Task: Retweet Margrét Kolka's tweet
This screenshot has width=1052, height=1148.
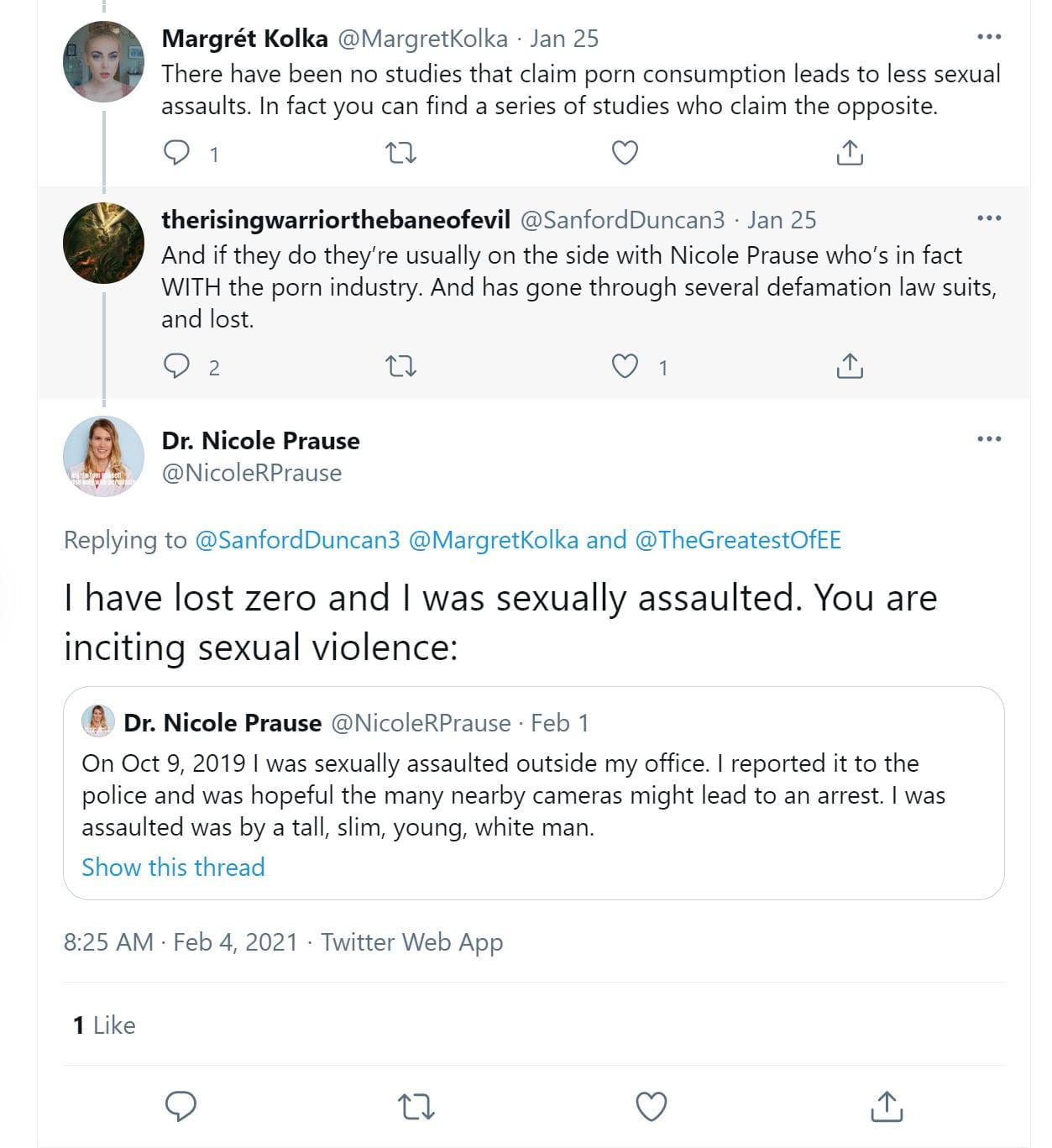Action: click(x=400, y=153)
